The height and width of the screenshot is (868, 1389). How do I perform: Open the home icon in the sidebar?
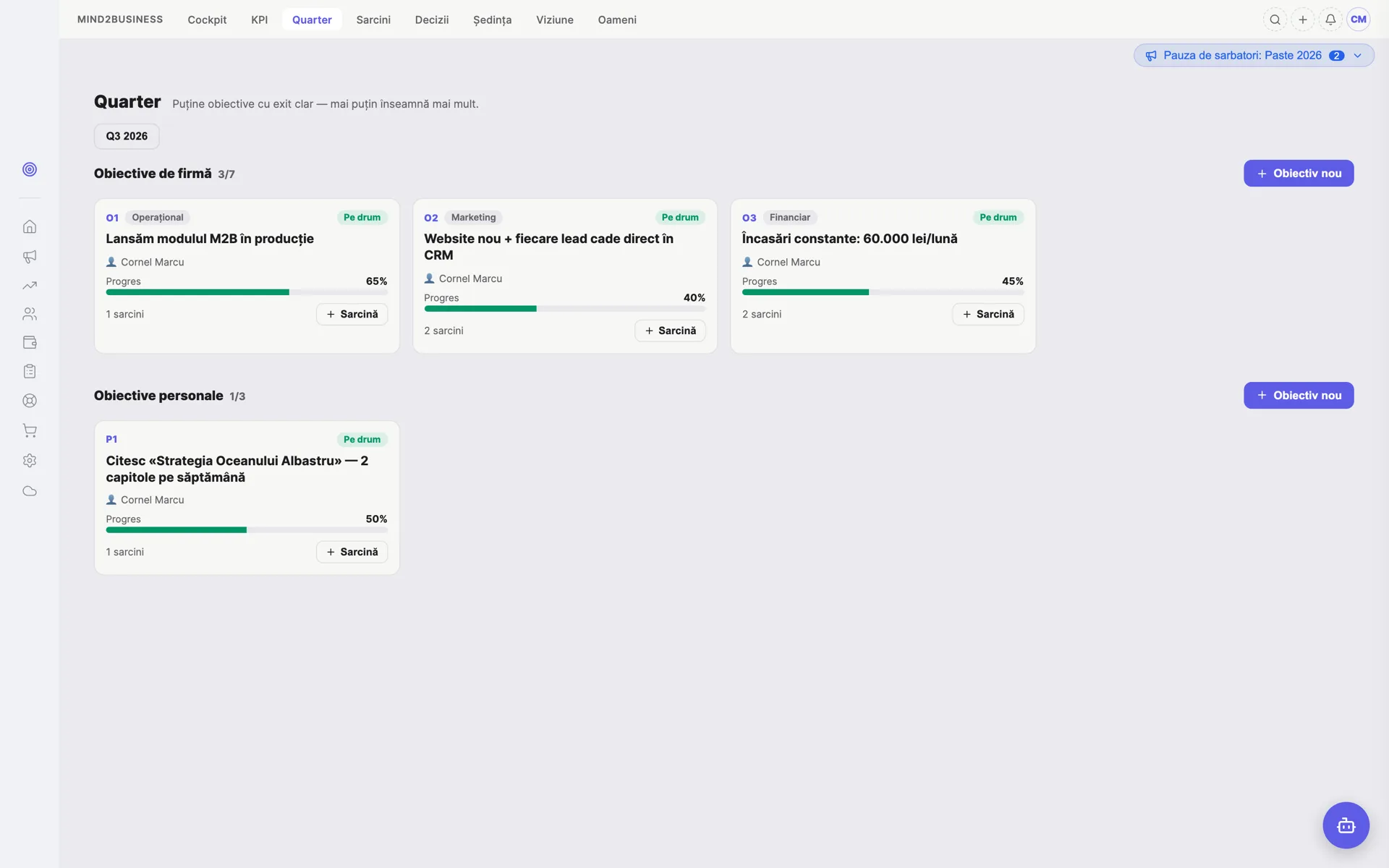pyautogui.click(x=30, y=227)
